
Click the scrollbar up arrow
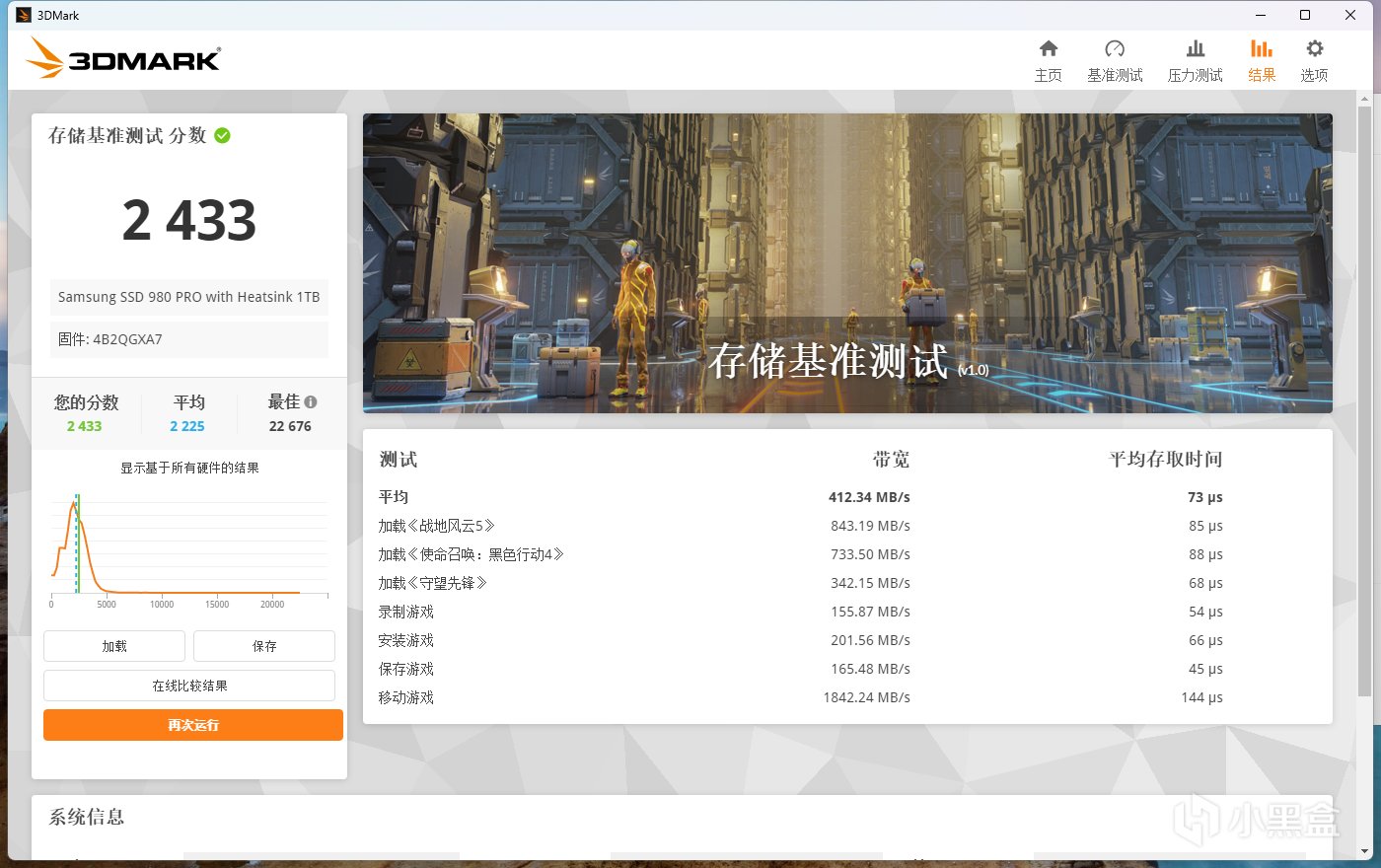pyautogui.click(x=1365, y=99)
